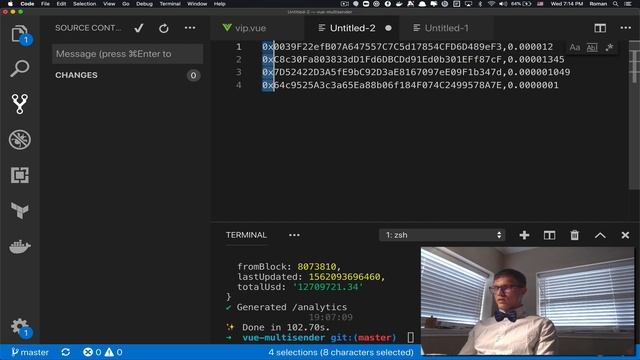Open the Debug view with bug icon
This screenshot has height=360, width=640.
pos(19,140)
